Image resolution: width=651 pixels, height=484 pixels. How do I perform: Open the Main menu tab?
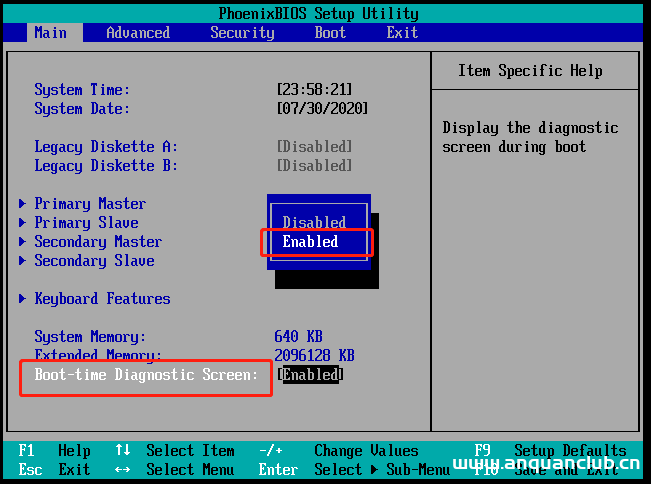pos(50,33)
